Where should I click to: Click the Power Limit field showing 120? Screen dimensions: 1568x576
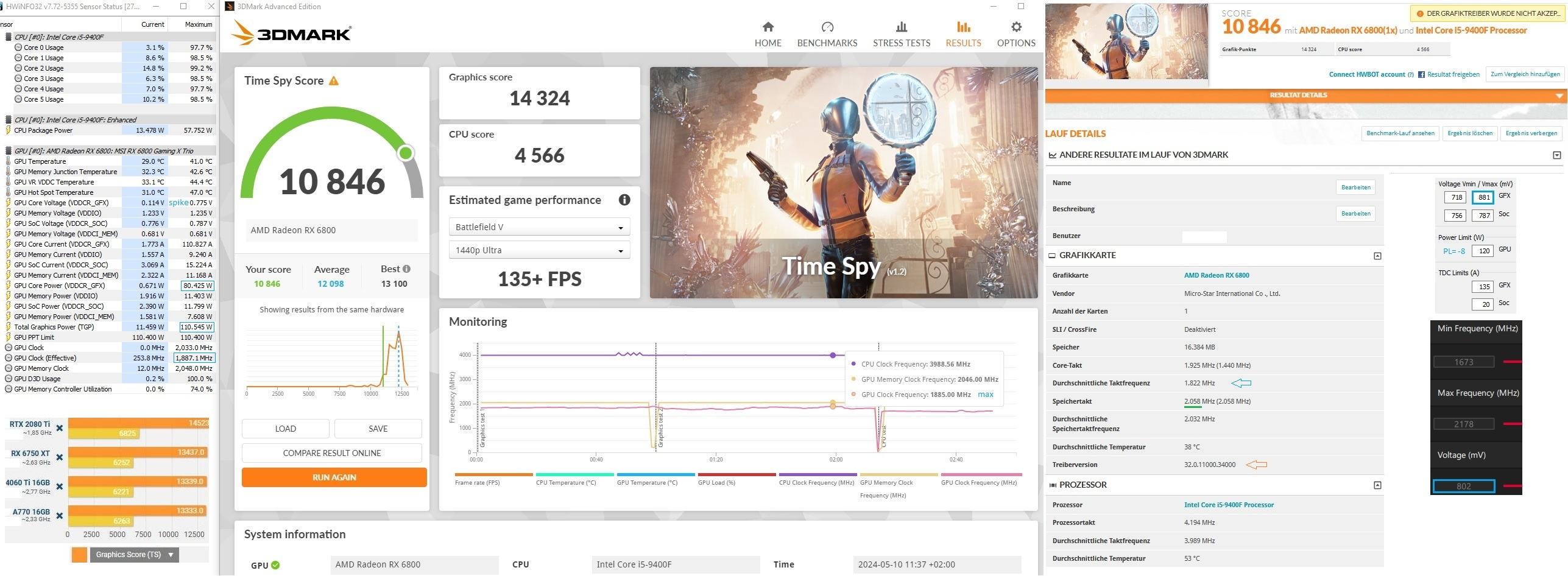coord(1482,251)
